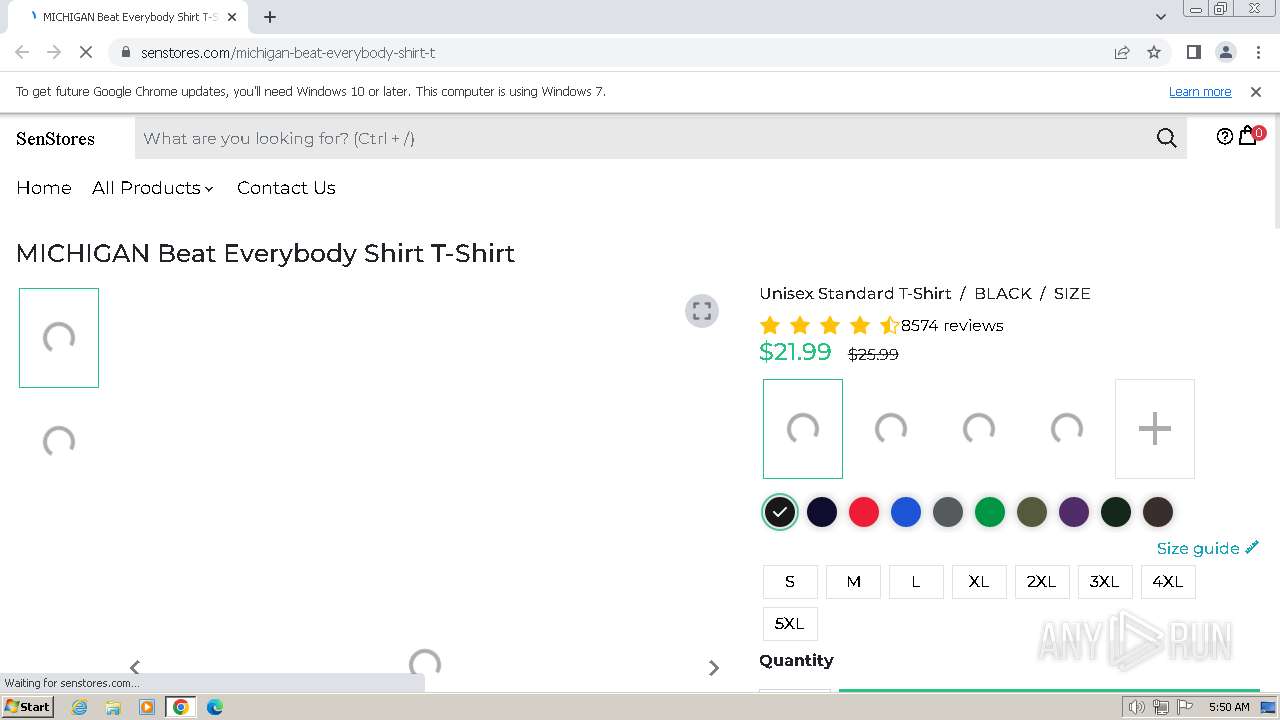
Task: Open File Explorer from taskbar
Action: (113, 707)
